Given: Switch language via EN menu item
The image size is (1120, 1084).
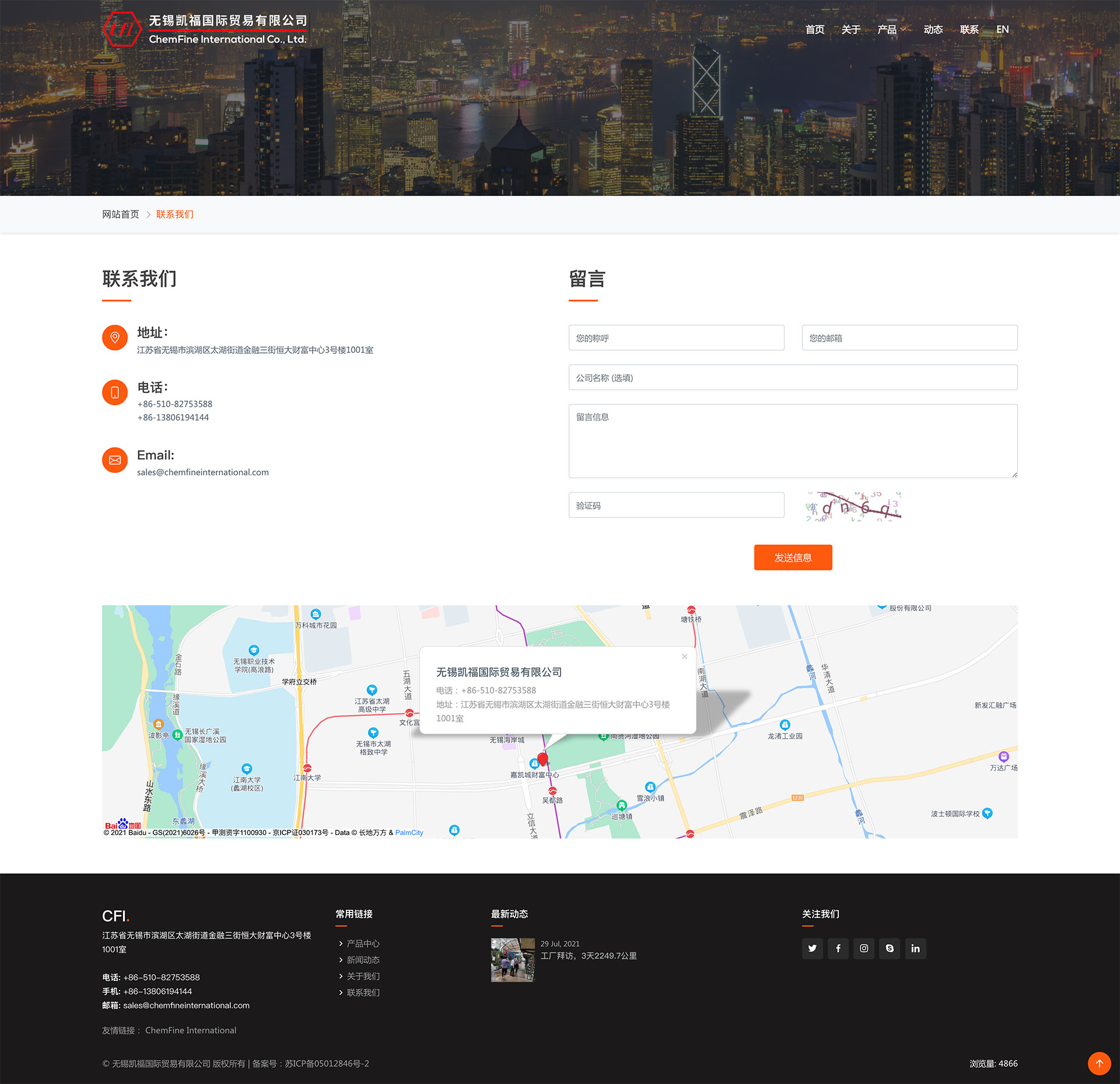Looking at the screenshot, I should (x=1002, y=30).
